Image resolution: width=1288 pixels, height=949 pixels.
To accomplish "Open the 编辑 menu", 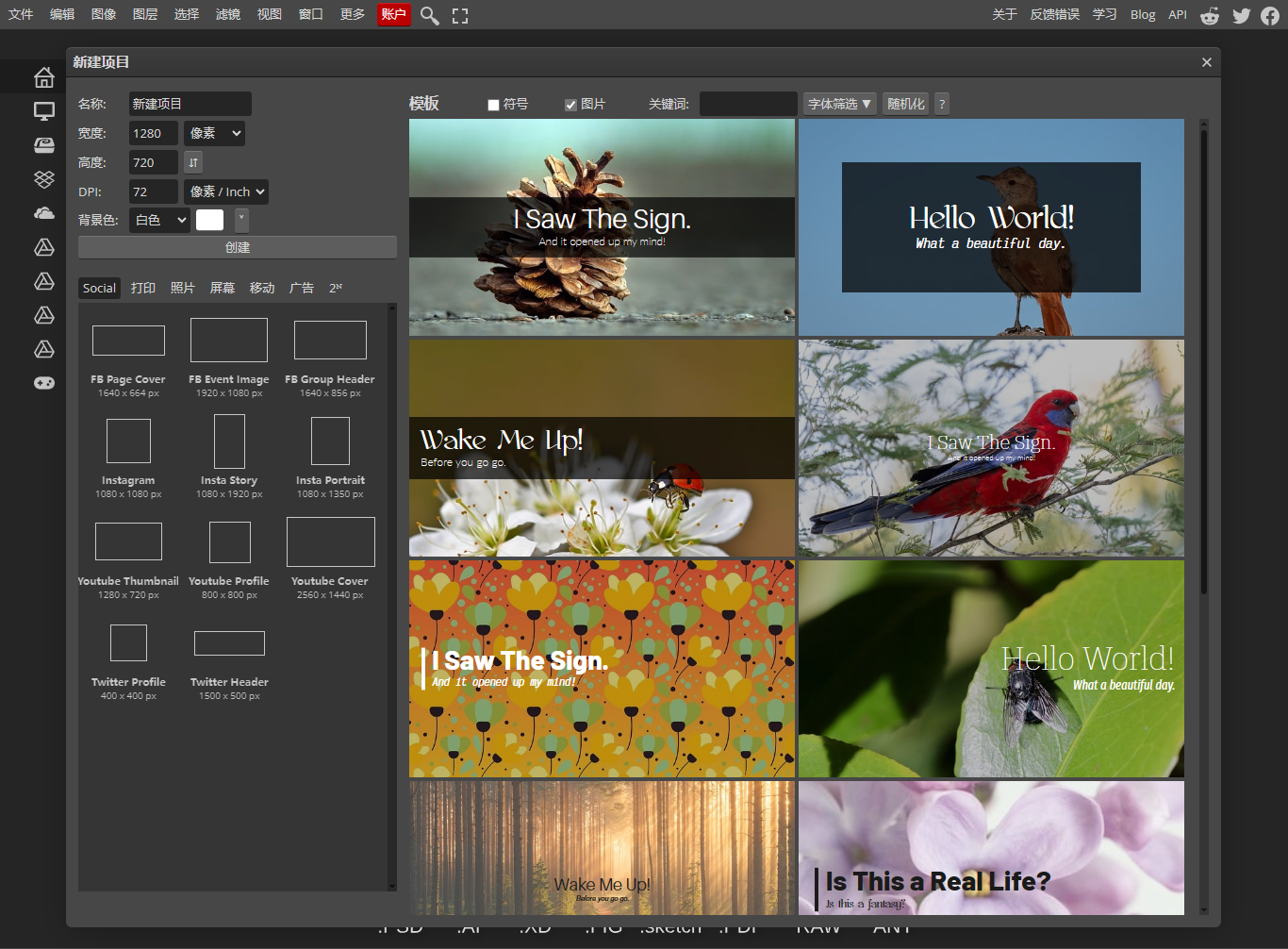I will (62, 14).
